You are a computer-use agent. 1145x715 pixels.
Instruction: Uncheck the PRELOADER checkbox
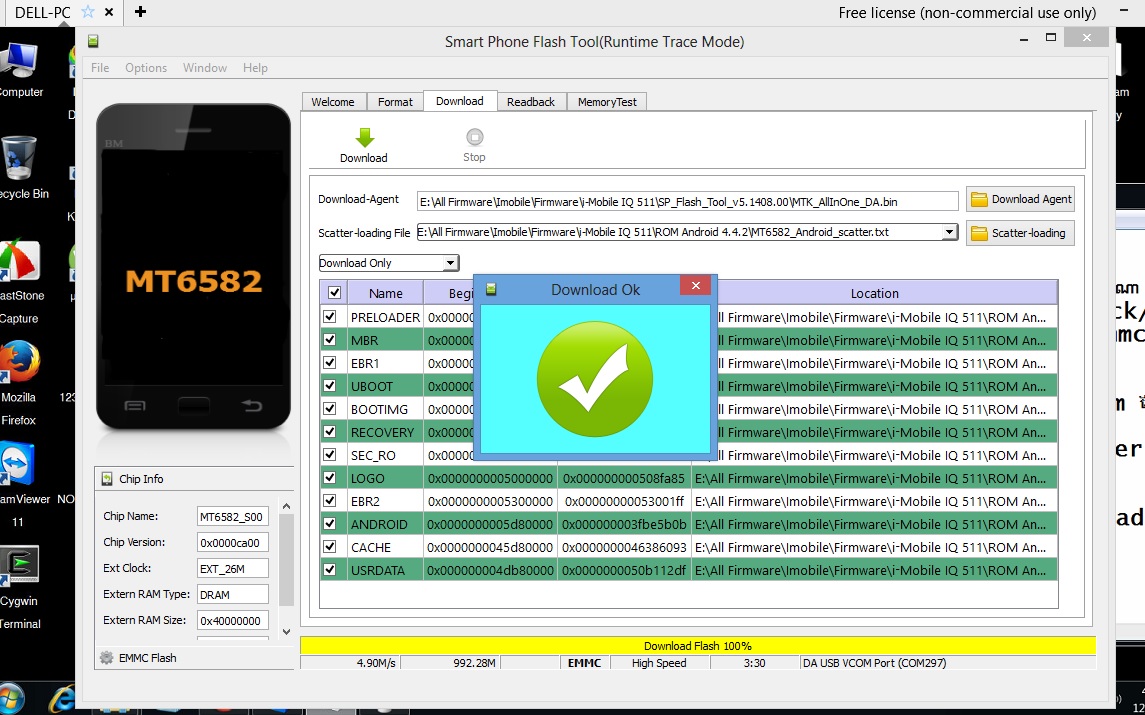click(x=330, y=317)
